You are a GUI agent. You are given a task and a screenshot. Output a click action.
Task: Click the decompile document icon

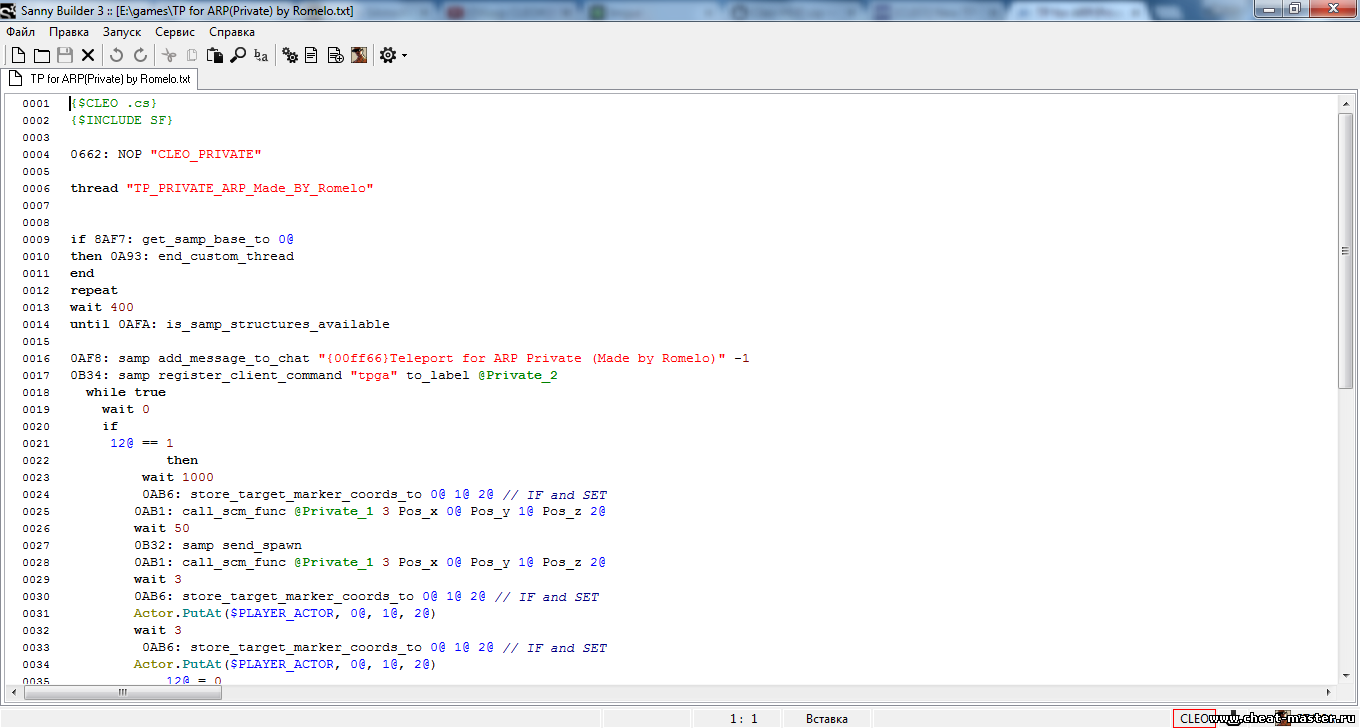[312, 56]
